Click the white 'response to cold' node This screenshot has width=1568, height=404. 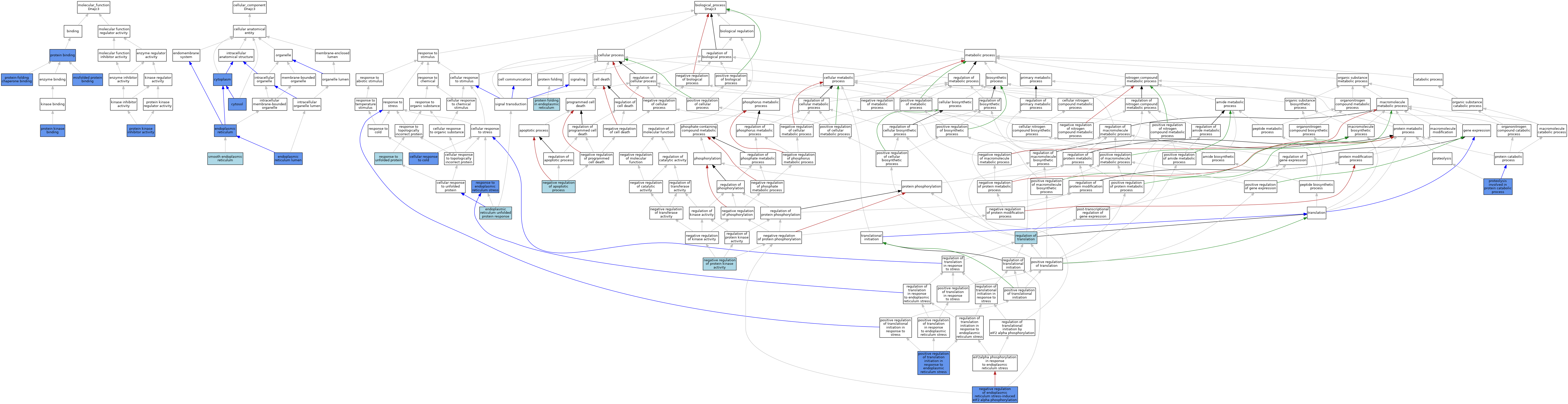pos(378,130)
